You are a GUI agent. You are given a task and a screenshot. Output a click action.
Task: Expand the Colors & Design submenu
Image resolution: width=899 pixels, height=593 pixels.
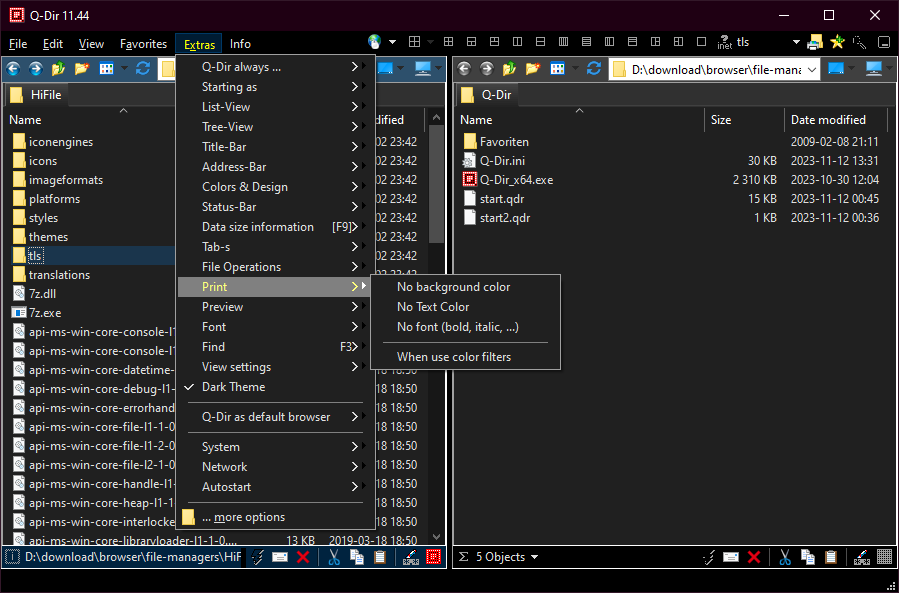coord(245,187)
